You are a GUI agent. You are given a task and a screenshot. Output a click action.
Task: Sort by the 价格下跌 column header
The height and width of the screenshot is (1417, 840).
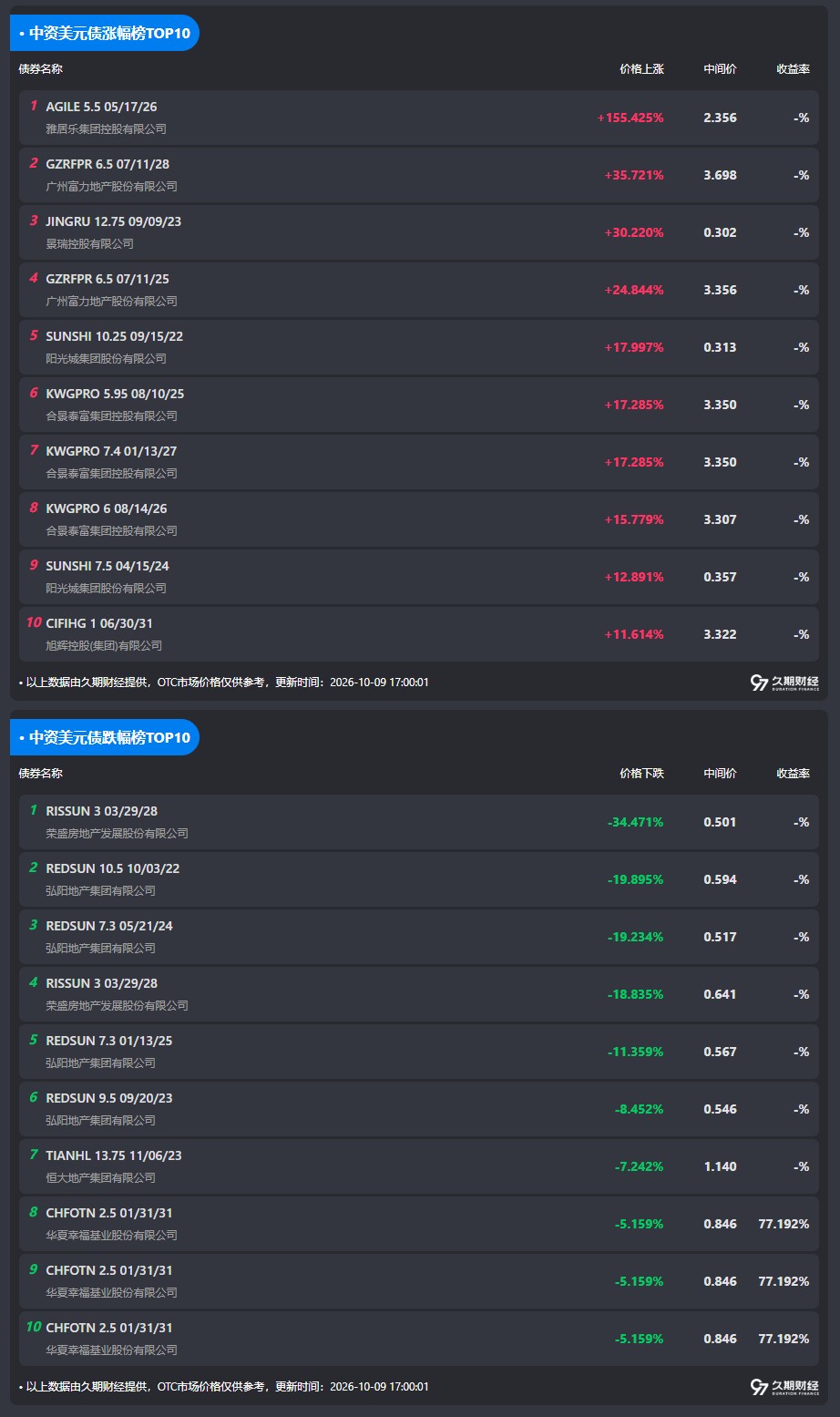(x=641, y=774)
